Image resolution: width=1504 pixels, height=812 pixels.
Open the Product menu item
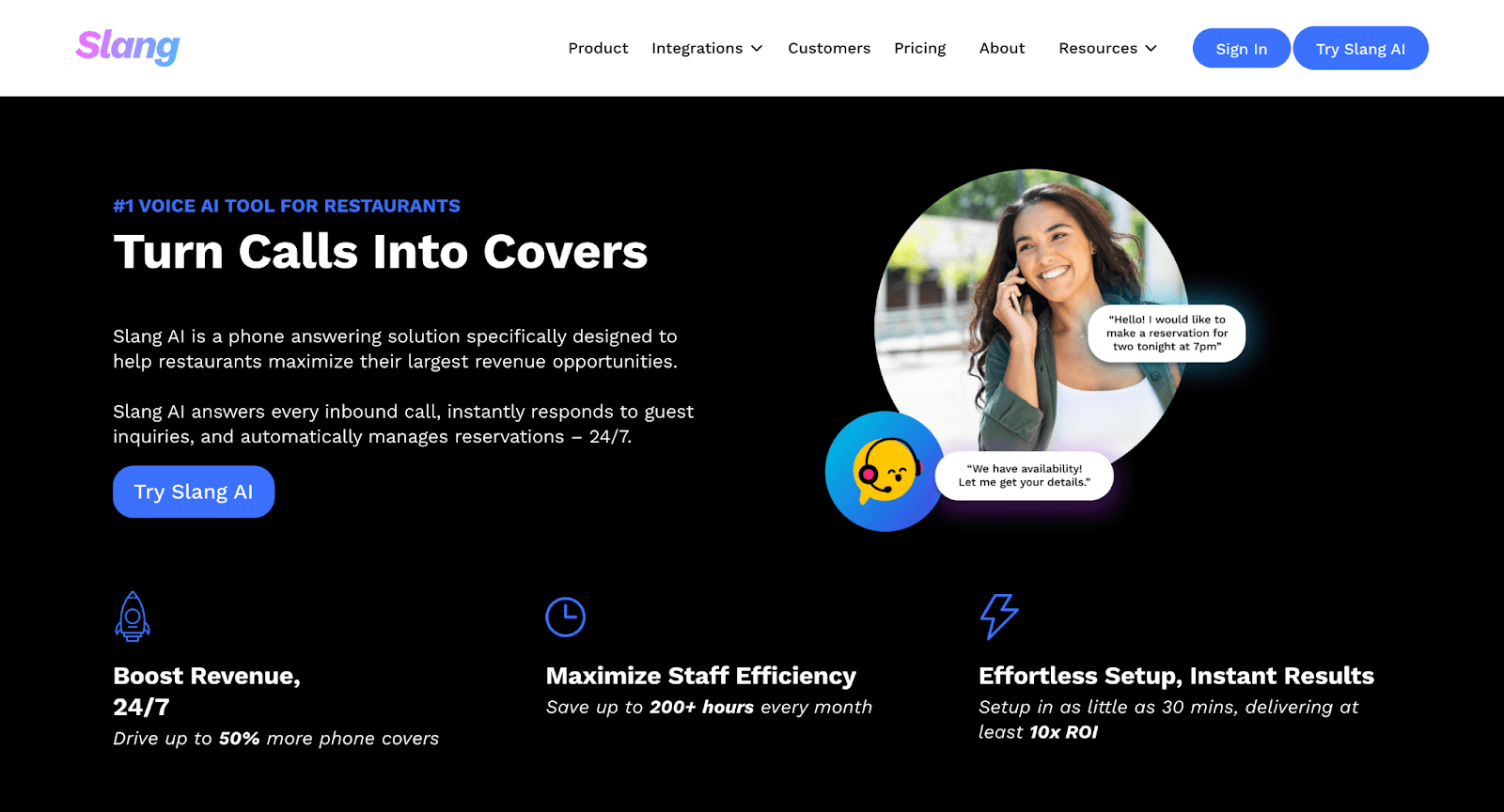[598, 48]
